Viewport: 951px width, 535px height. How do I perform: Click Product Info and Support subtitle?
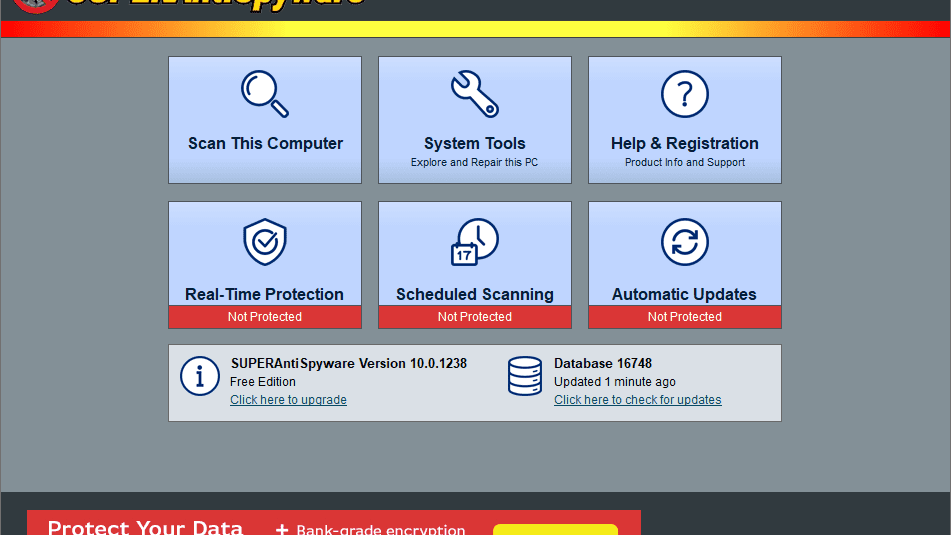tap(685, 162)
